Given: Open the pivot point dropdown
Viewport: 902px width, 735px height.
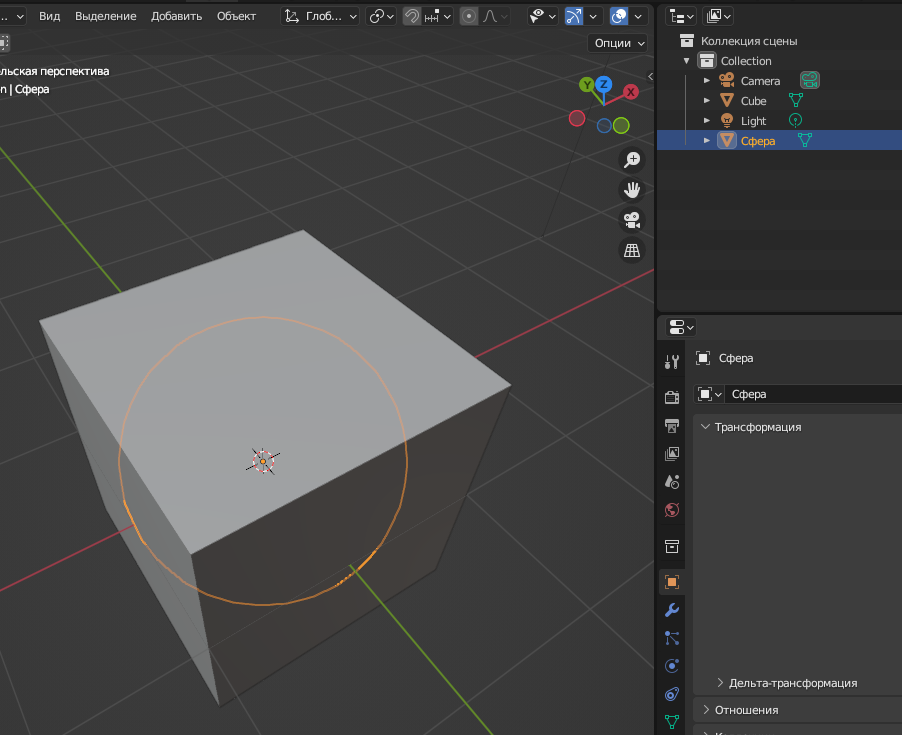Looking at the screenshot, I should click(381, 16).
